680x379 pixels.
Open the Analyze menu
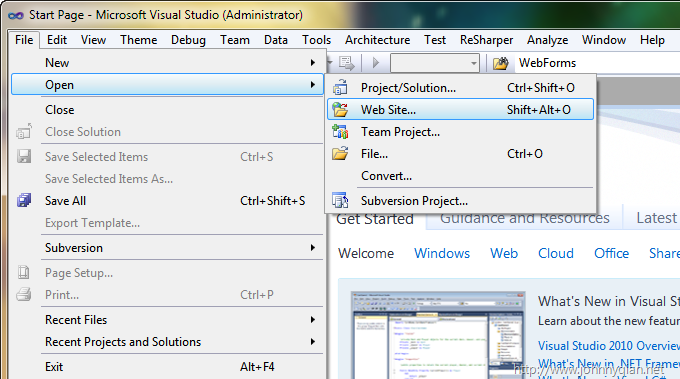[547, 40]
